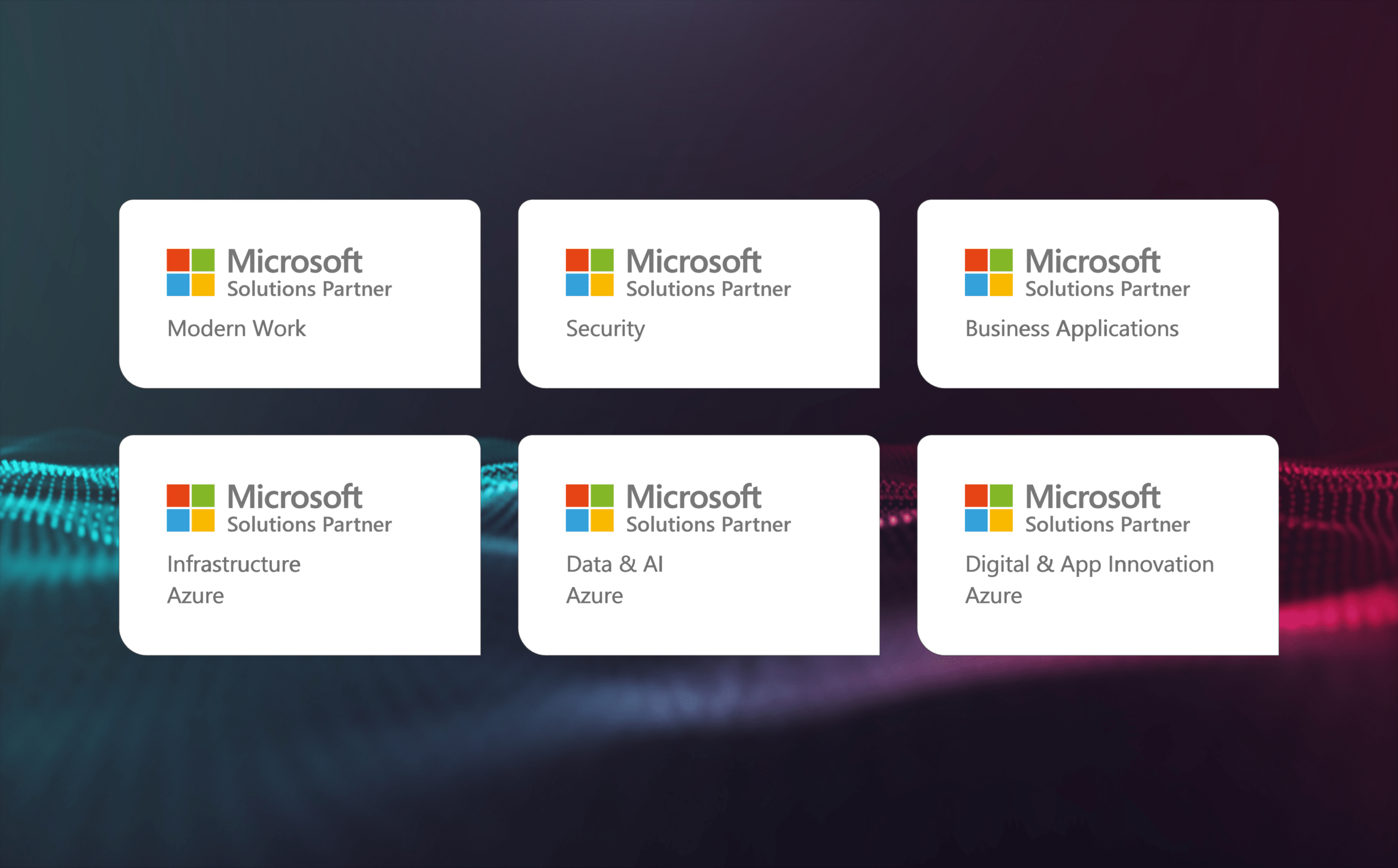Click 'Azure' under Data & AI
This screenshot has width=1398, height=868.
pyautogui.click(x=594, y=595)
